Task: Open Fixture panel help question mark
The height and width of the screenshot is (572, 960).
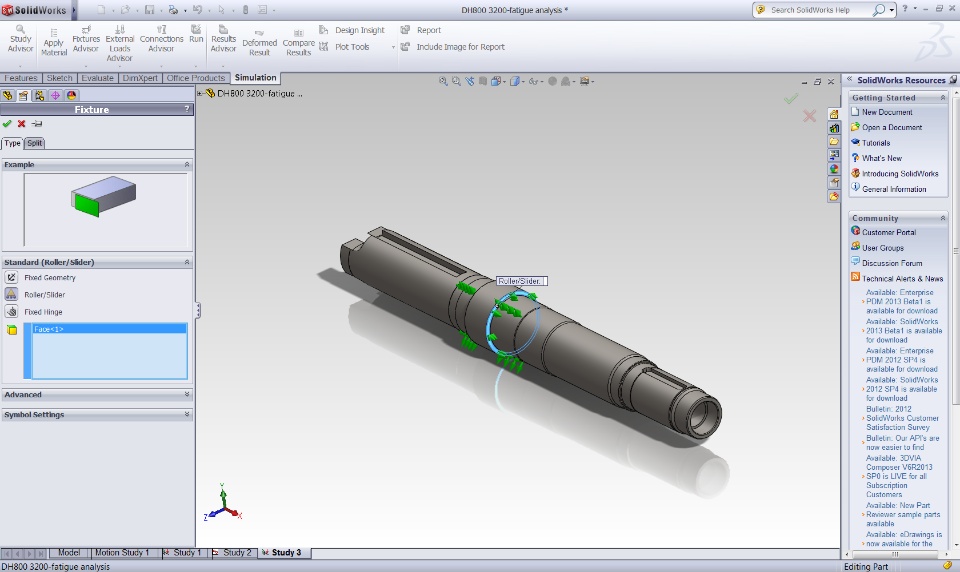Action: (187, 109)
